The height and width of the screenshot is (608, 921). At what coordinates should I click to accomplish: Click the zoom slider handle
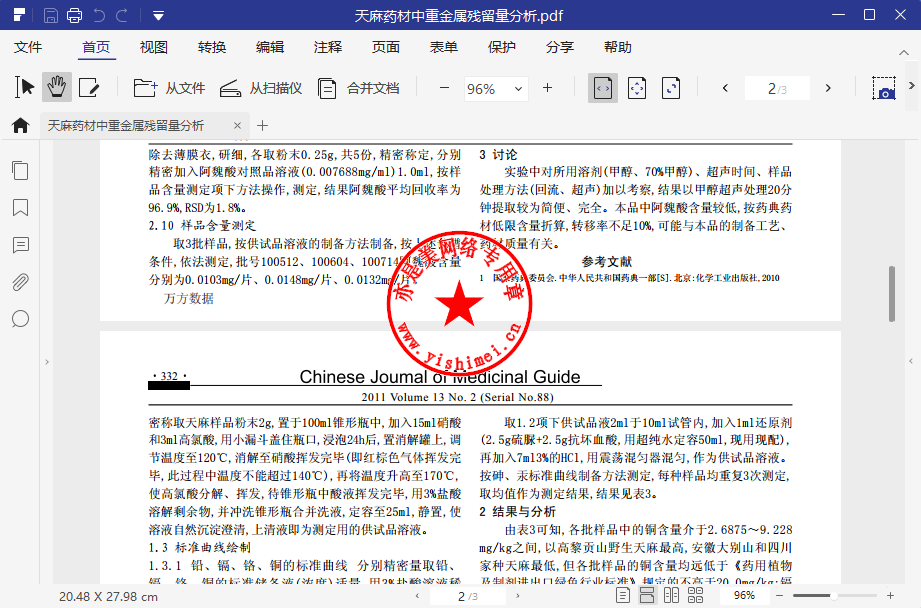tap(833, 596)
